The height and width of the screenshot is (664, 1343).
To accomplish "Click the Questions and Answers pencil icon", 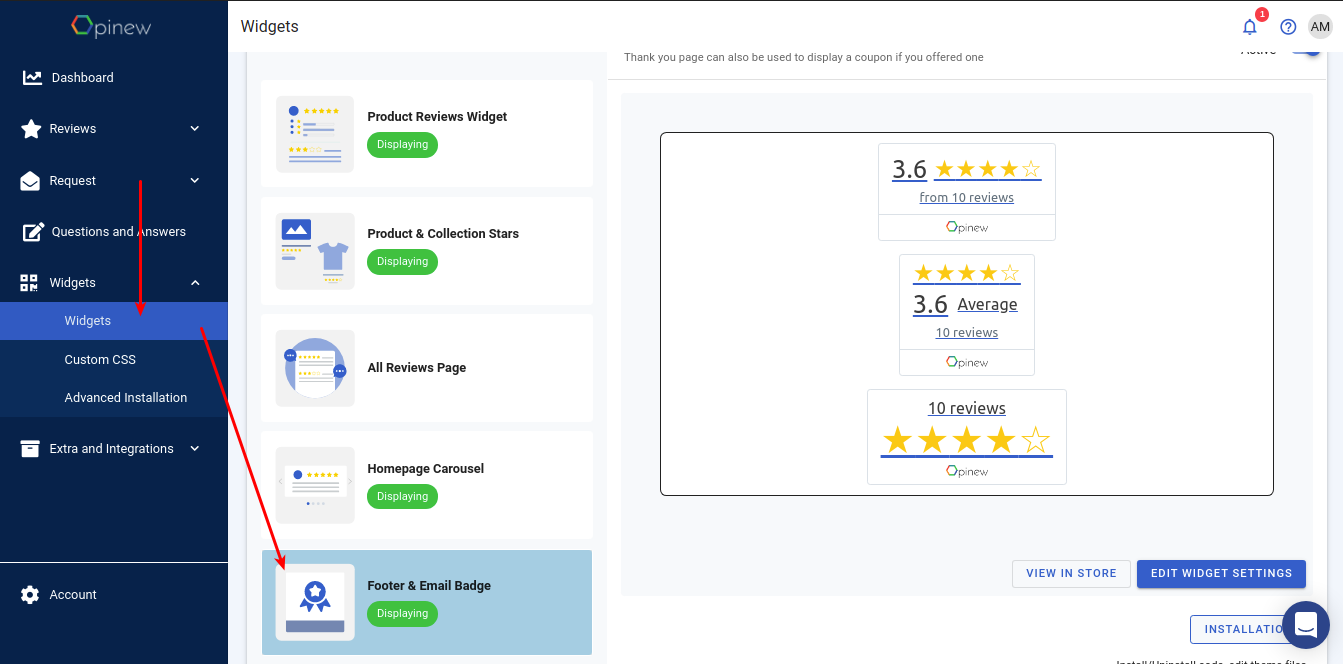I will coord(30,231).
